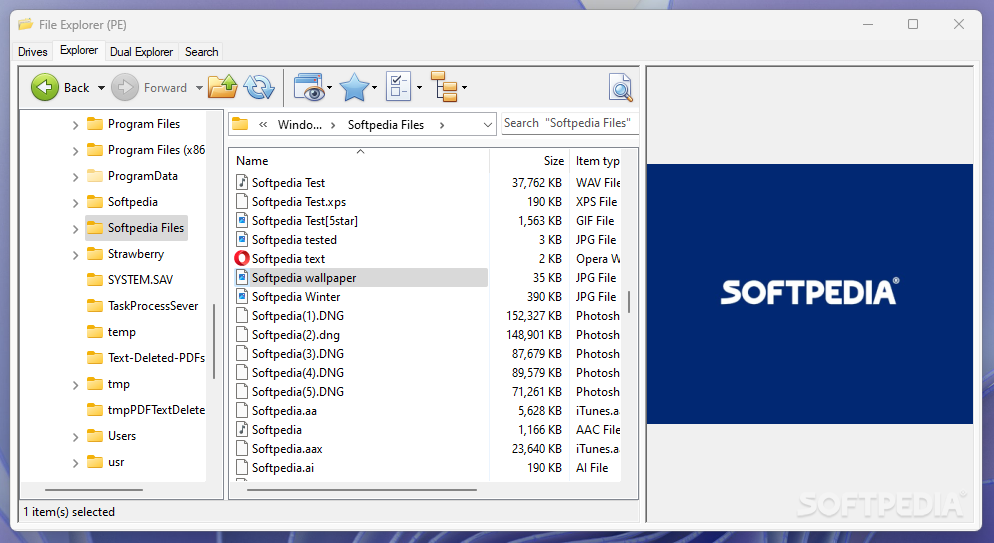The height and width of the screenshot is (543, 994).
Task: Expand the tmp folder tree node
Action: (75, 385)
